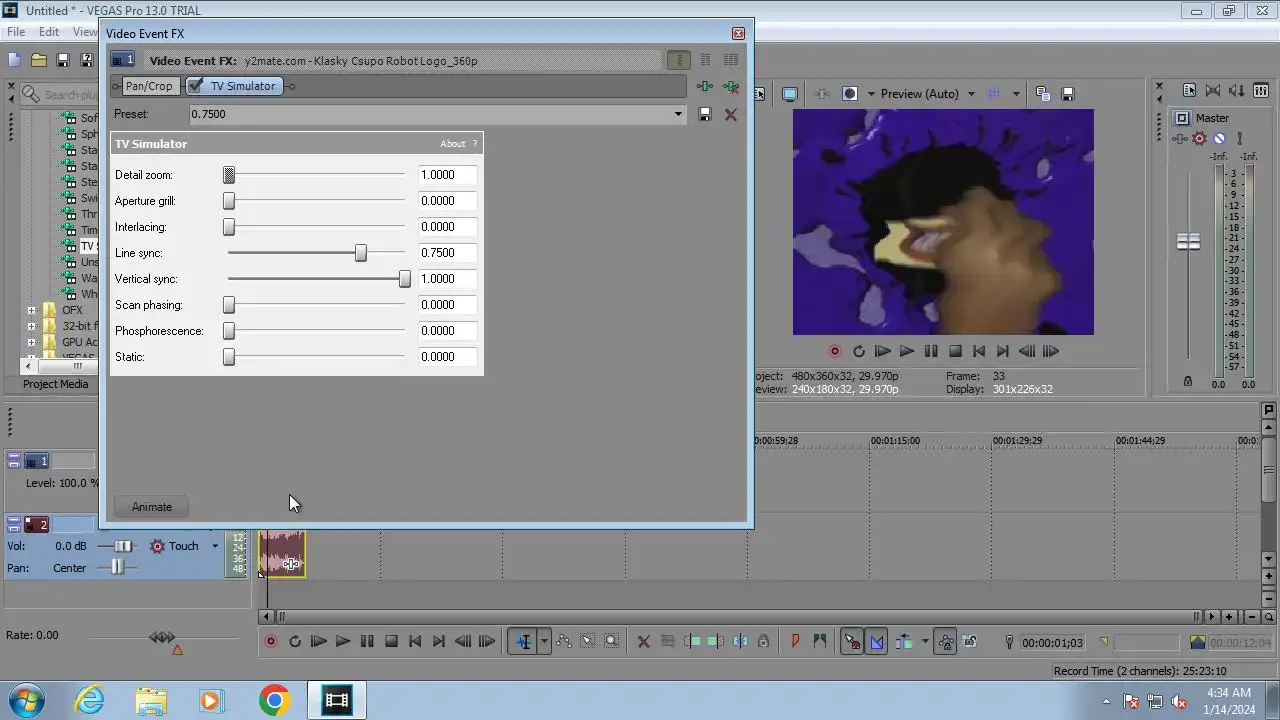Open the Preset dropdown list
The width and height of the screenshot is (1280, 720).
click(678, 114)
